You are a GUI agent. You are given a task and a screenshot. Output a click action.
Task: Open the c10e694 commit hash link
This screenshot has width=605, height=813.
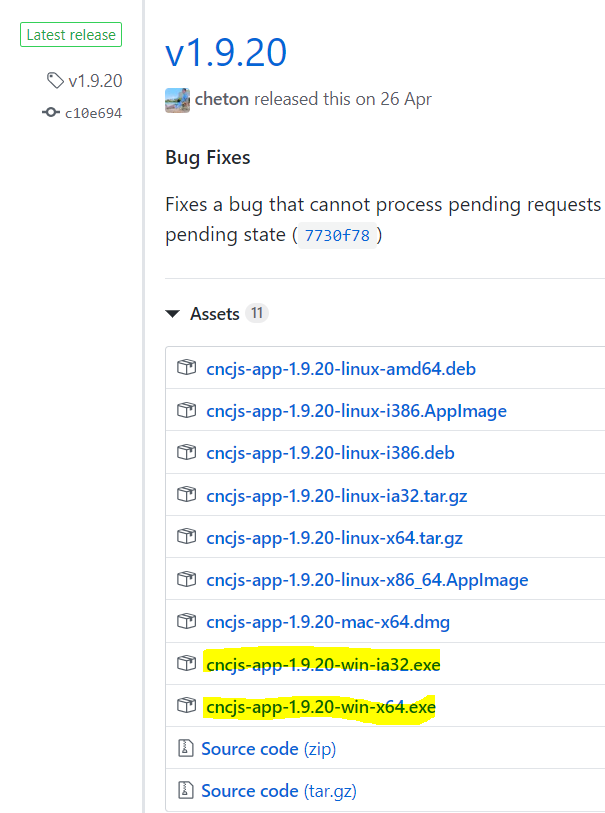[93, 113]
